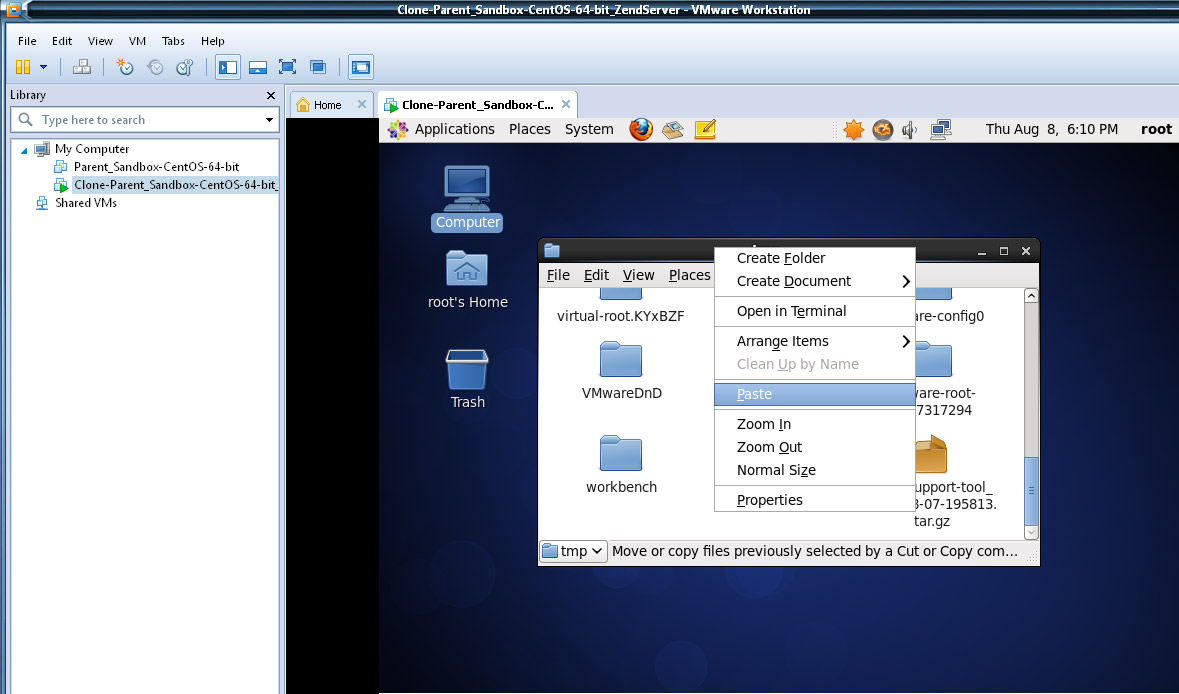Select root's Home desktop icon
The image size is (1179, 694).
(467, 280)
